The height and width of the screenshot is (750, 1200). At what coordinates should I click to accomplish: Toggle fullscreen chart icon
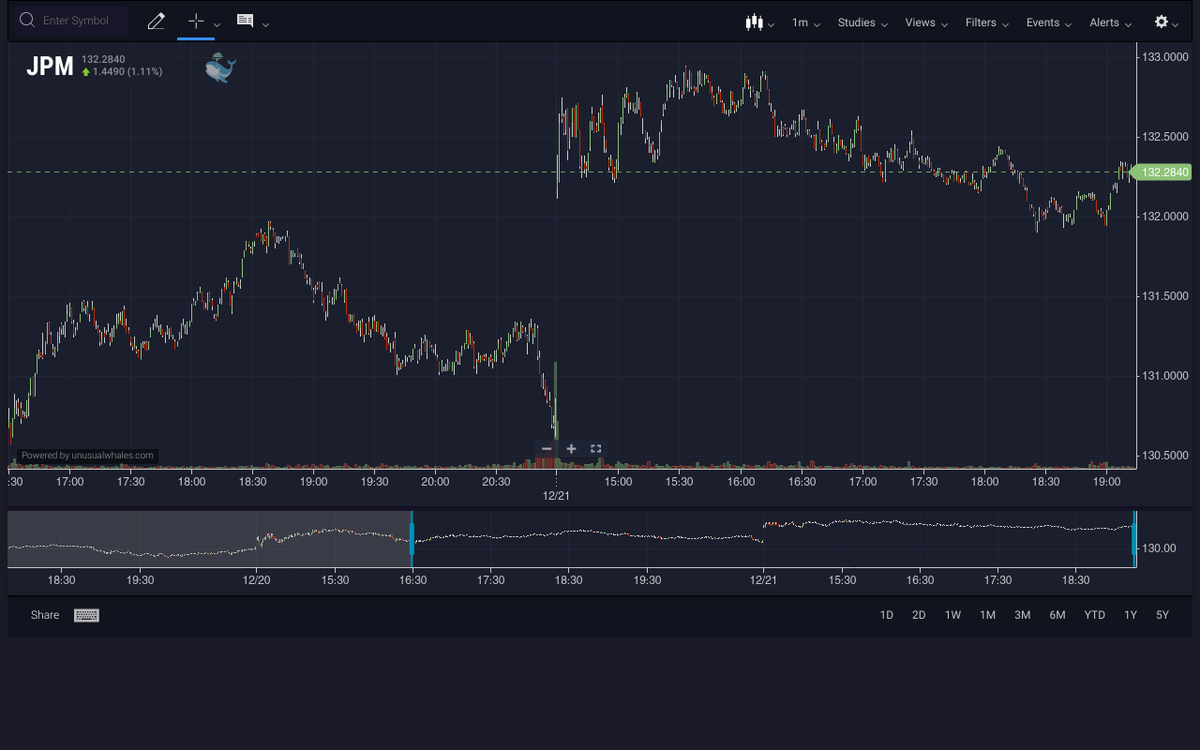[x=596, y=449]
